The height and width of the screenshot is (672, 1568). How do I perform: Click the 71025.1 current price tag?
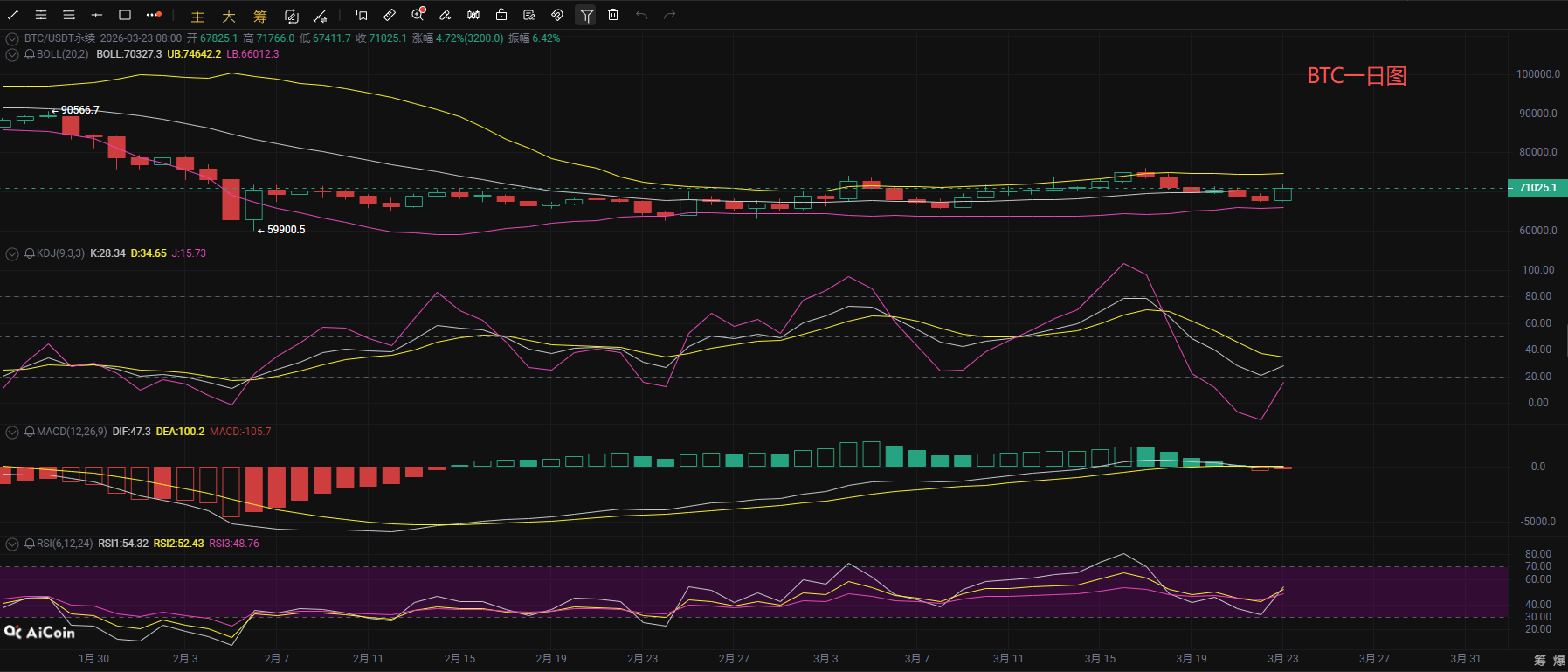(1537, 188)
